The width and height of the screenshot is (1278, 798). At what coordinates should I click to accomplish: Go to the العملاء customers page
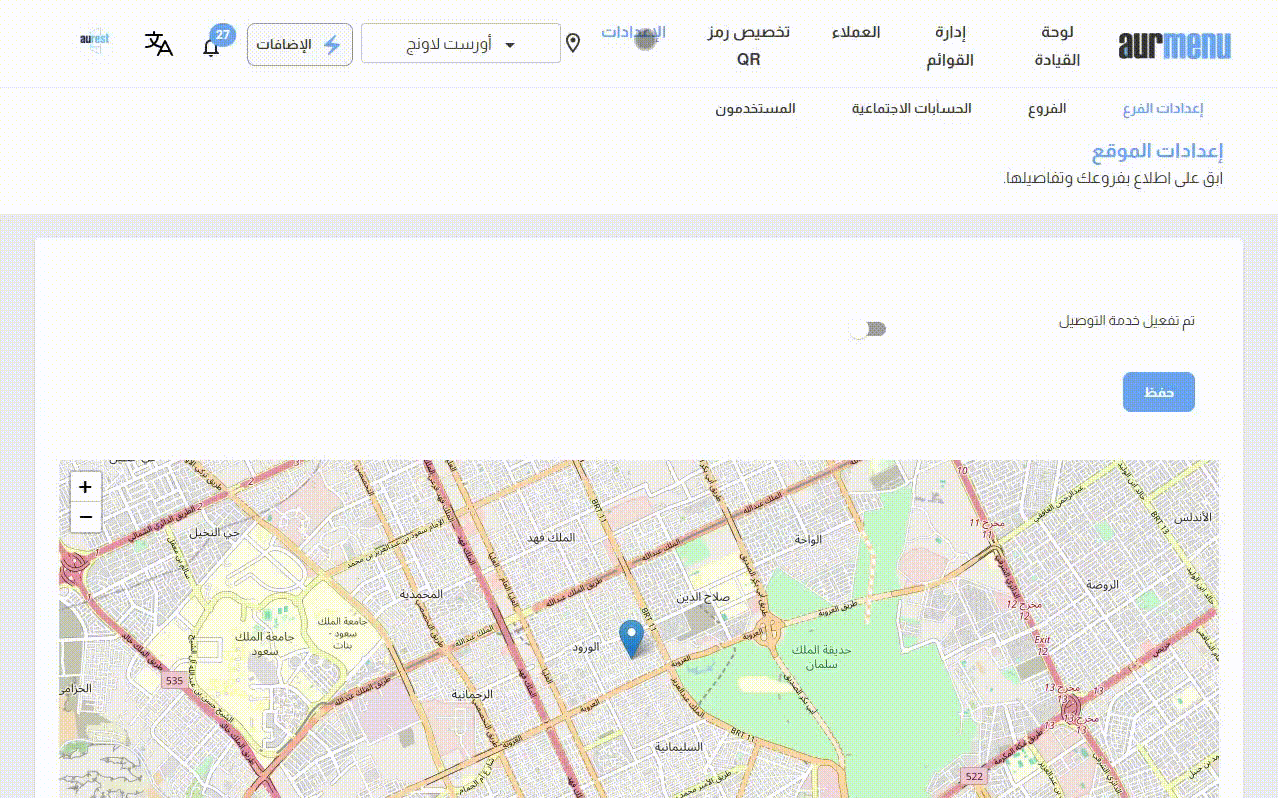(x=855, y=32)
